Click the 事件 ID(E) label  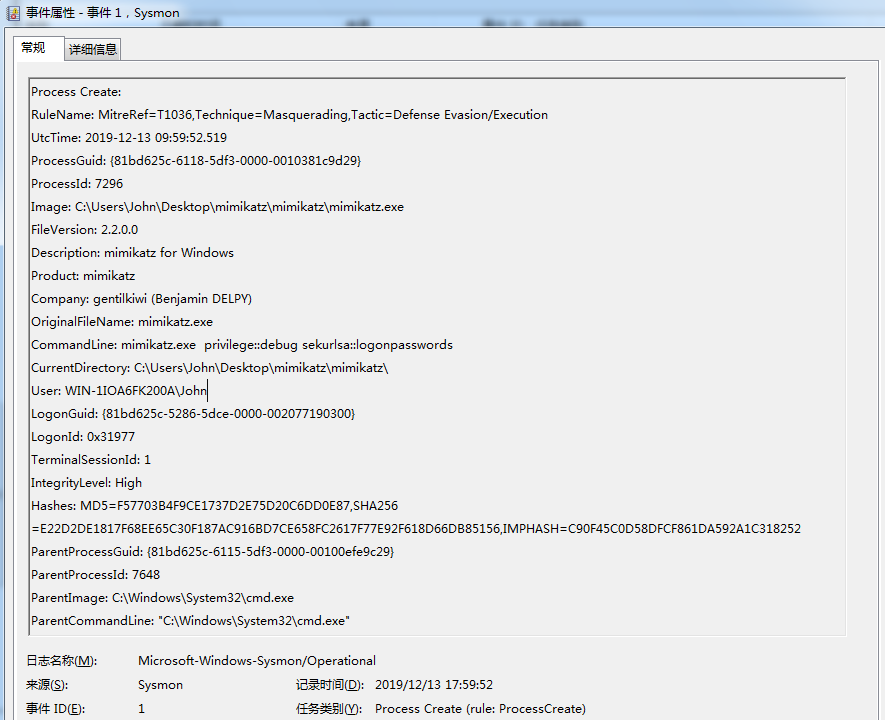coord(55,709)
